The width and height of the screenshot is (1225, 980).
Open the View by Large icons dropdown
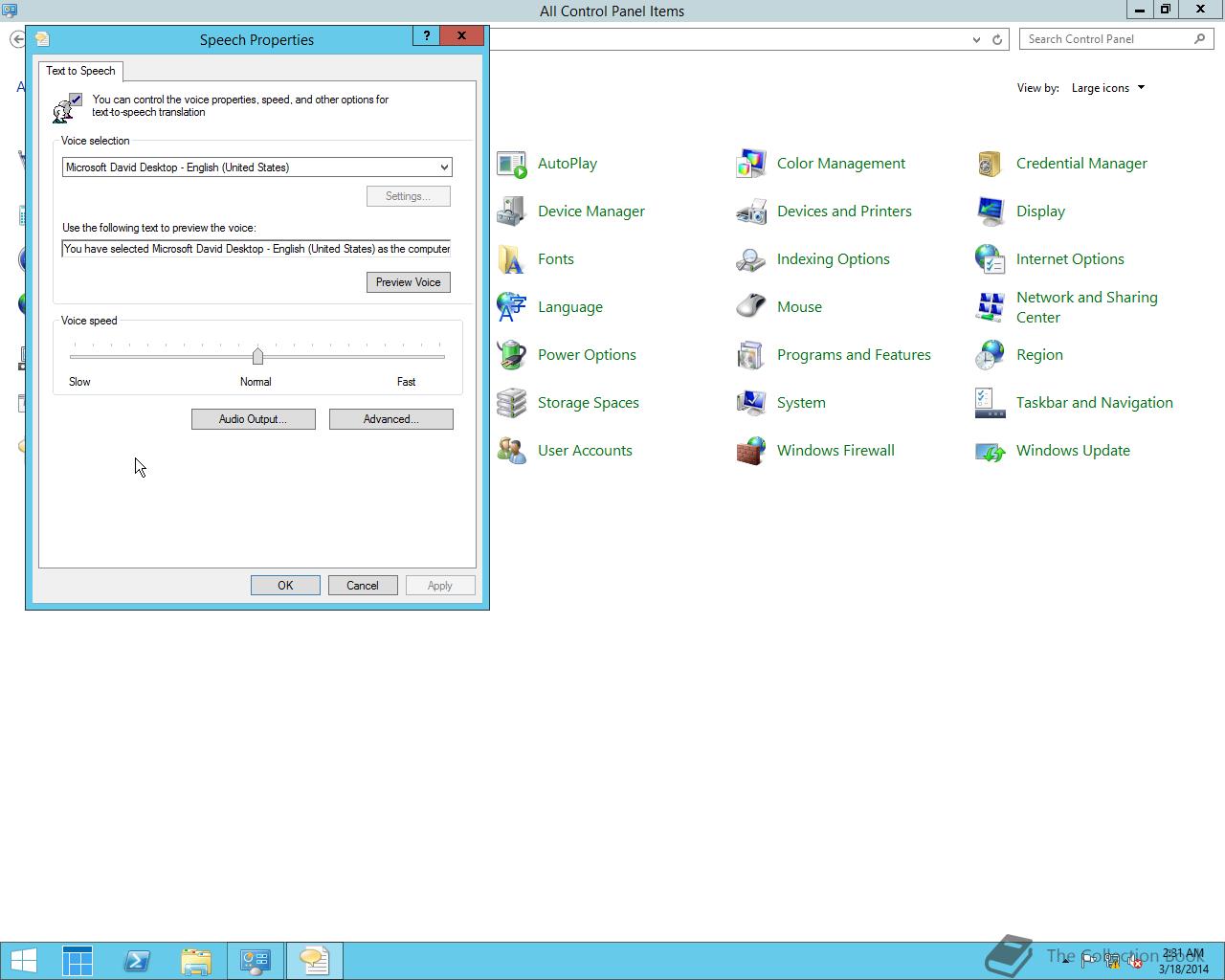(1108, 88)
